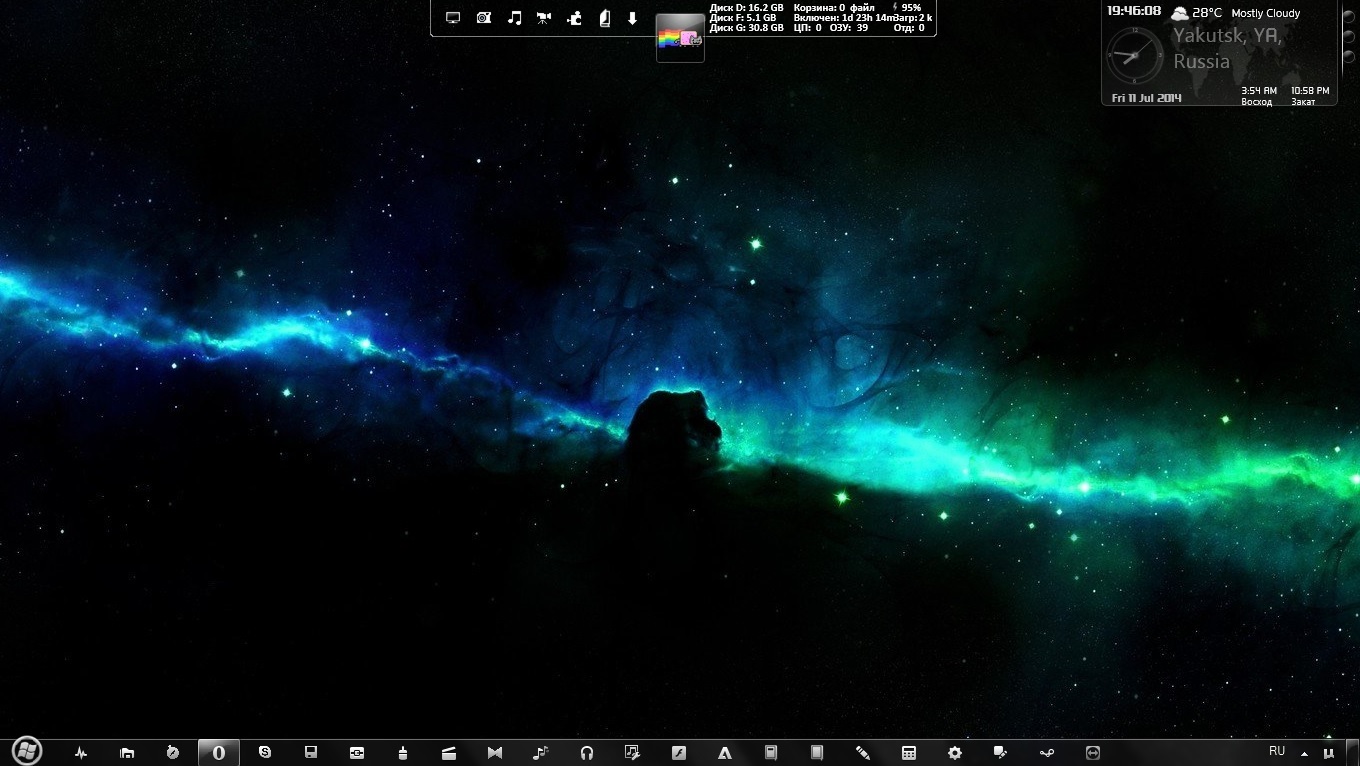The height and width of the screenshot is (766, 1360).
Task: Click the music note icon in the top dock
Action: coord(514,18)
